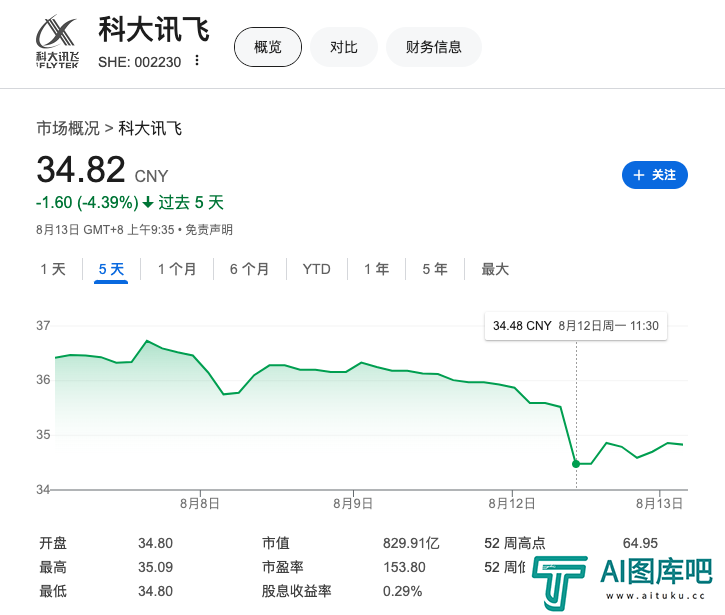The width and height of the screenshot is (725, 615).
Task: Click the 52 周高点 value 64.95
Action: (x=640, y=543)
